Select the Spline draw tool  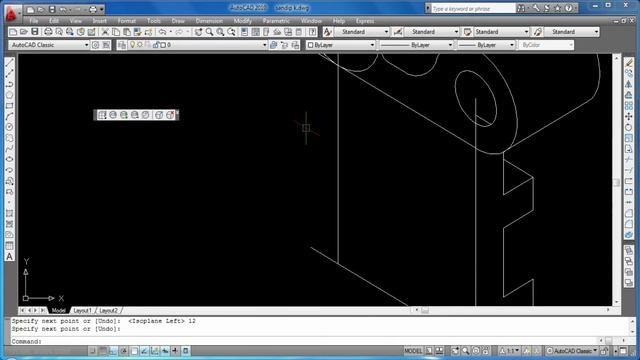point(9,149)
